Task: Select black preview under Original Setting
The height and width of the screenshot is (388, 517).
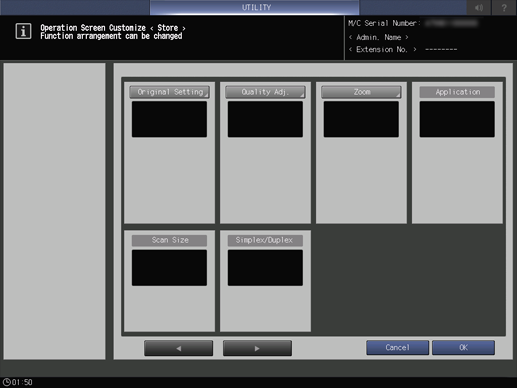Action: pyautogui.click(x=169, y=119)
